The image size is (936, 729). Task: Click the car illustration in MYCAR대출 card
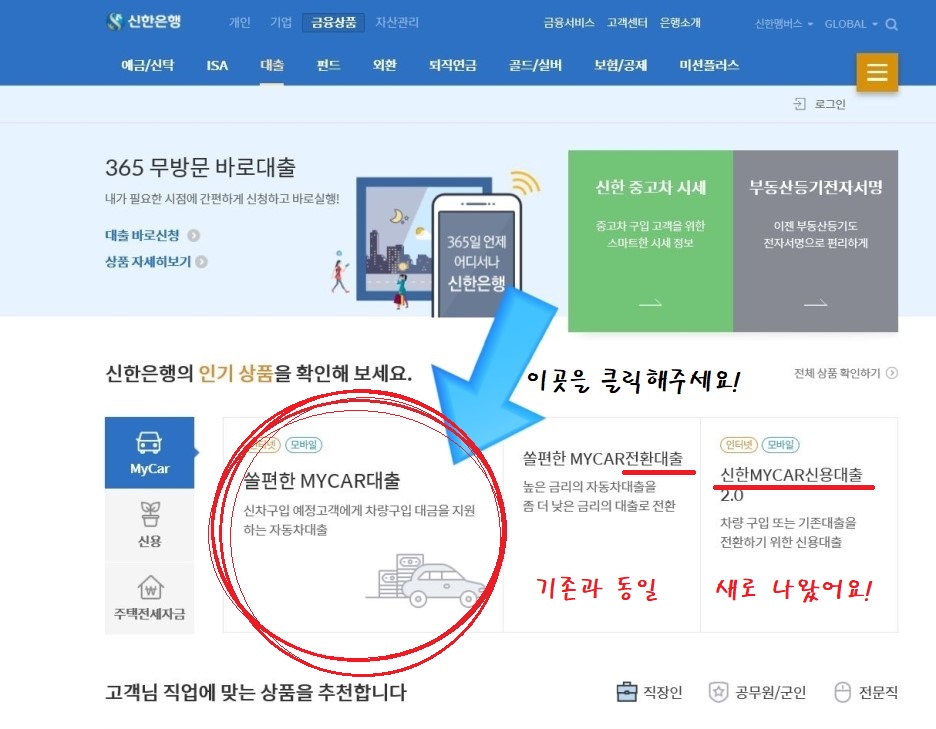point(426,580)
